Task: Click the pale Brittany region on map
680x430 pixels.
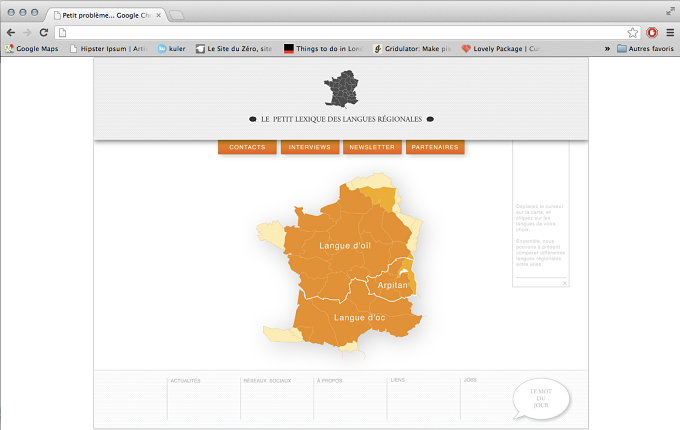Action: tap(272, 235)
